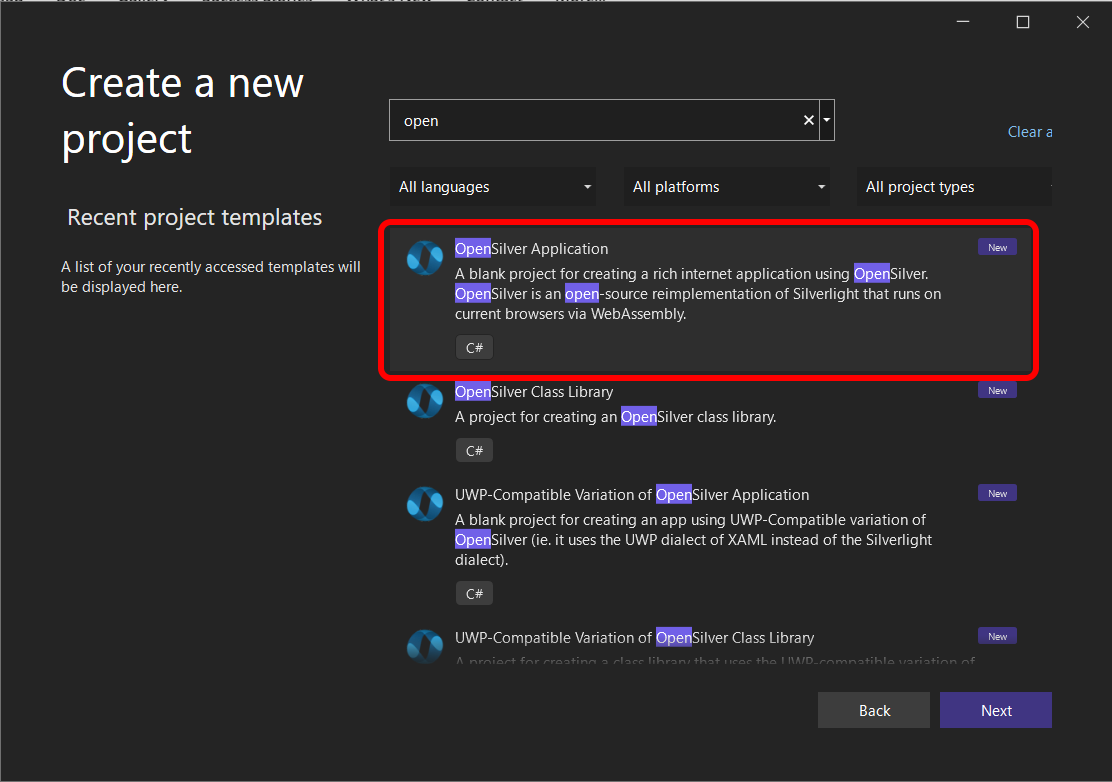The height and width of the screenshot is (782, 1112).
Task: Click the OpenSilver Application template icon
Action: coord(425,257)
